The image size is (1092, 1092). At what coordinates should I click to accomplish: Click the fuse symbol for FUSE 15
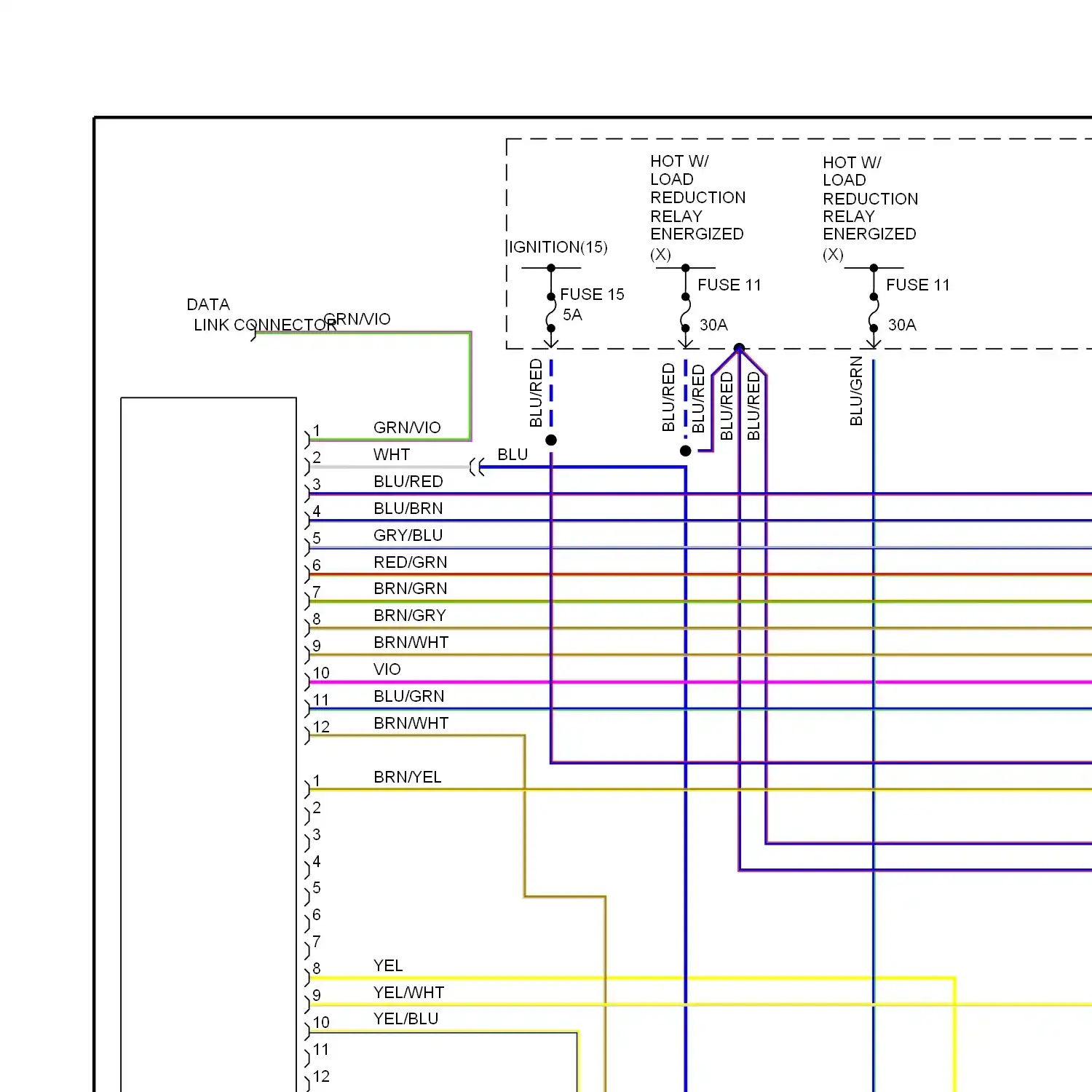coord(551,312)
